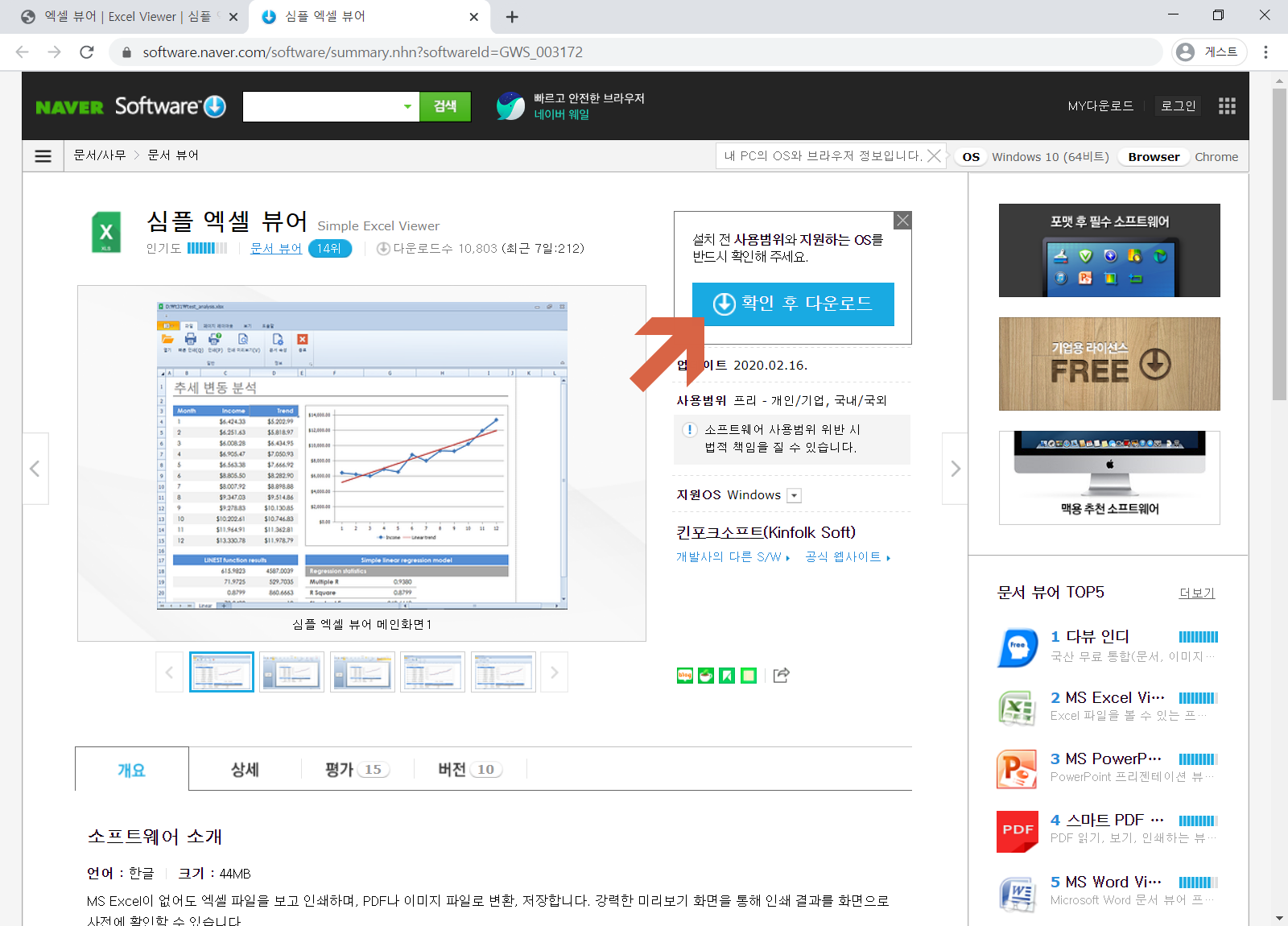Screen dimensions: 1288x926
Task: Reload the page in Chrome
Action: click(x=87, y=52)
